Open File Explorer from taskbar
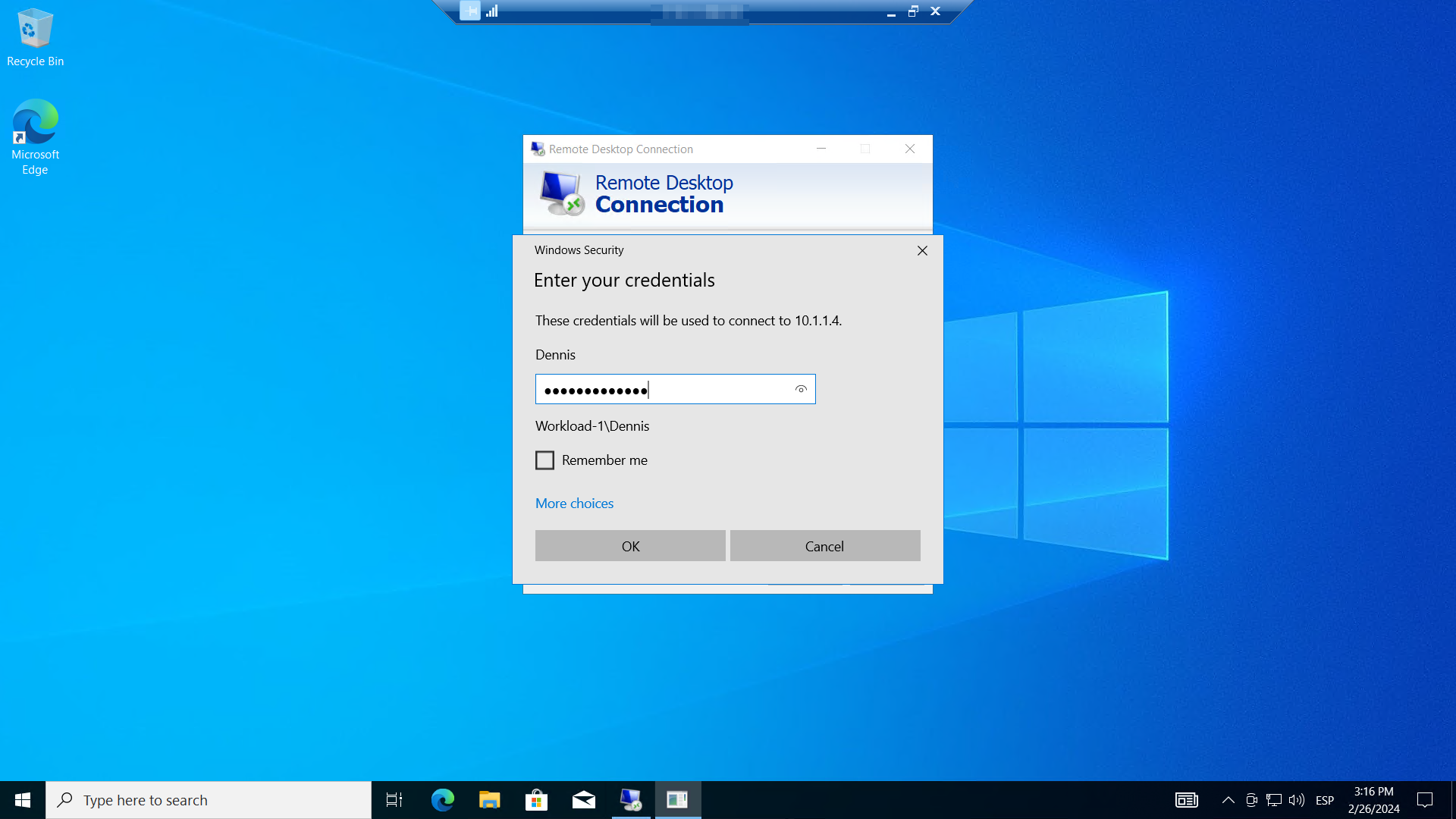1456x819 pixels. click(x=489, y=800)
